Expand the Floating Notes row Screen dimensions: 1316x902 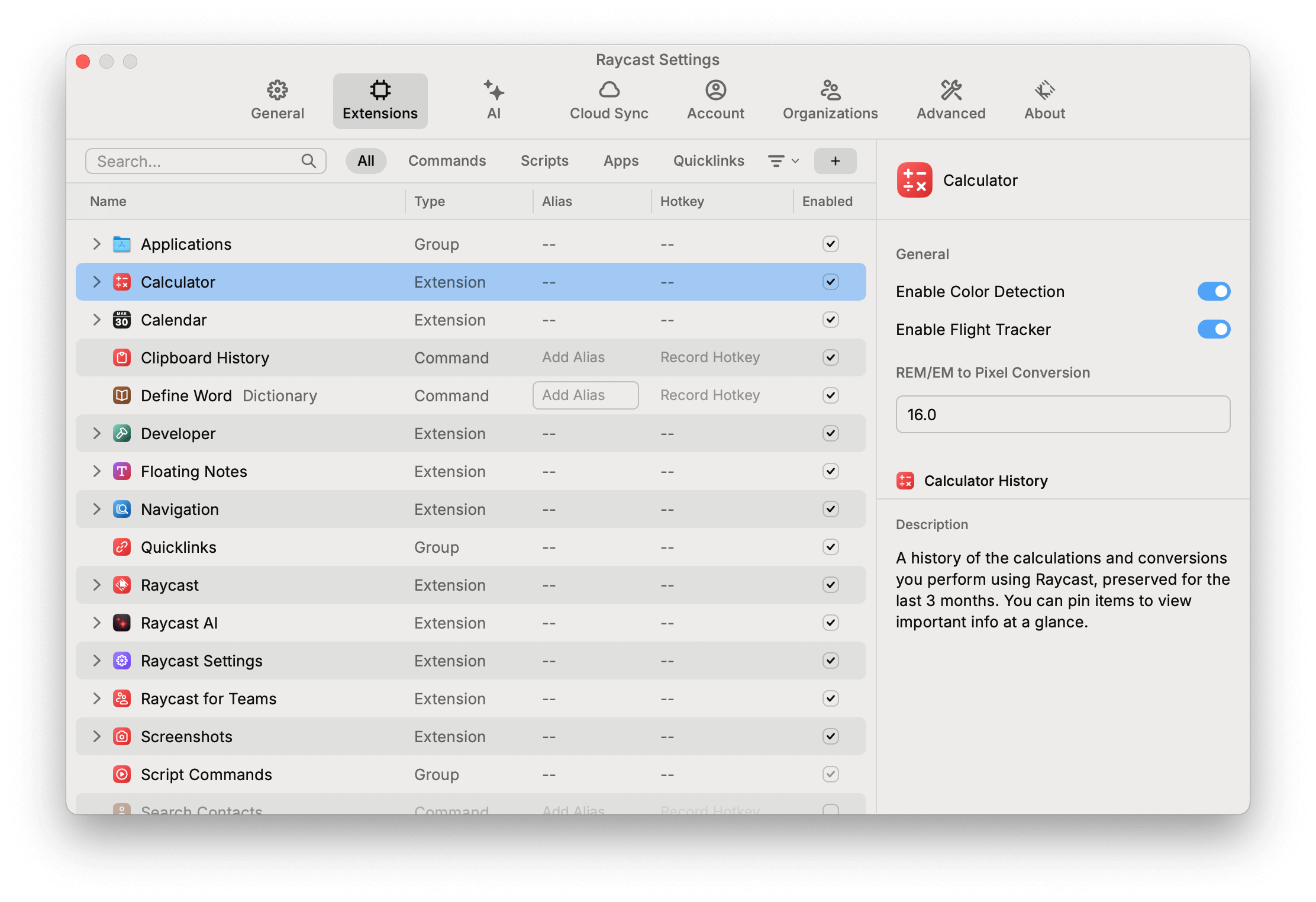(x=96, y=471)
